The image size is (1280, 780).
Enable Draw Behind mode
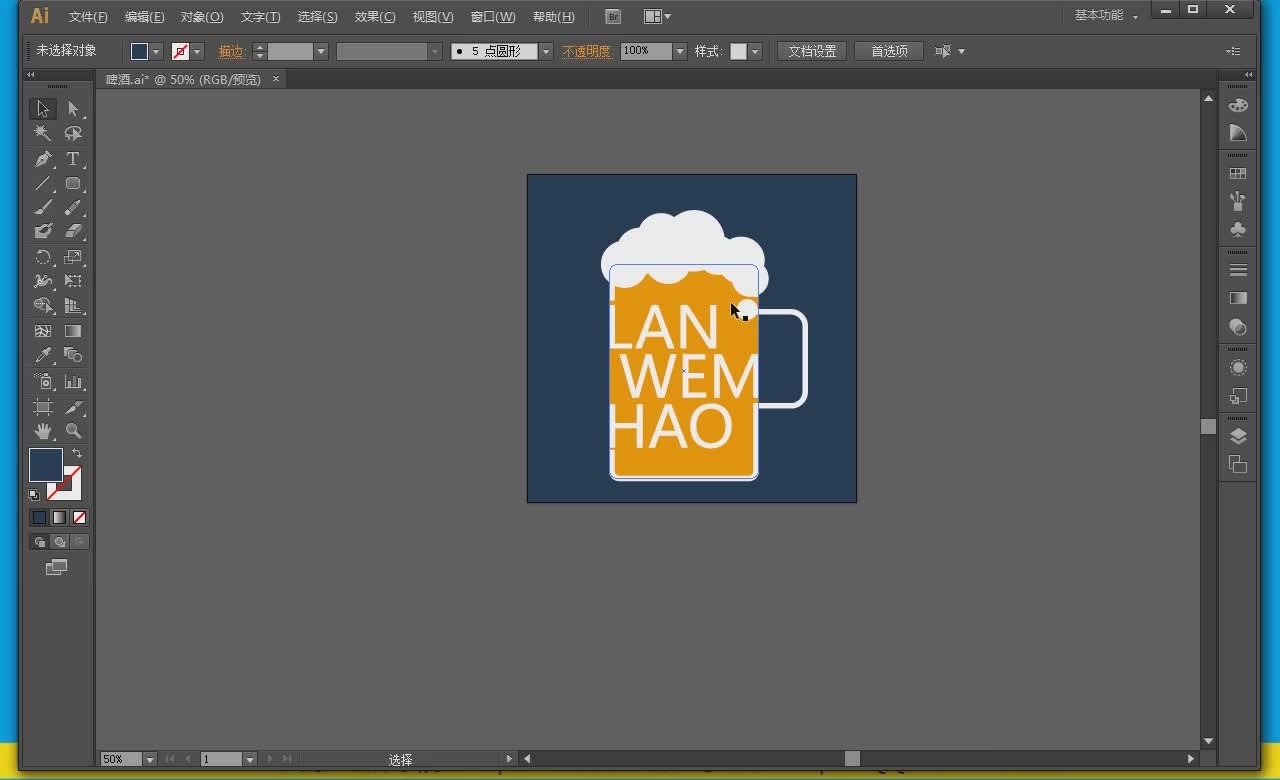(x=59, y=542)
